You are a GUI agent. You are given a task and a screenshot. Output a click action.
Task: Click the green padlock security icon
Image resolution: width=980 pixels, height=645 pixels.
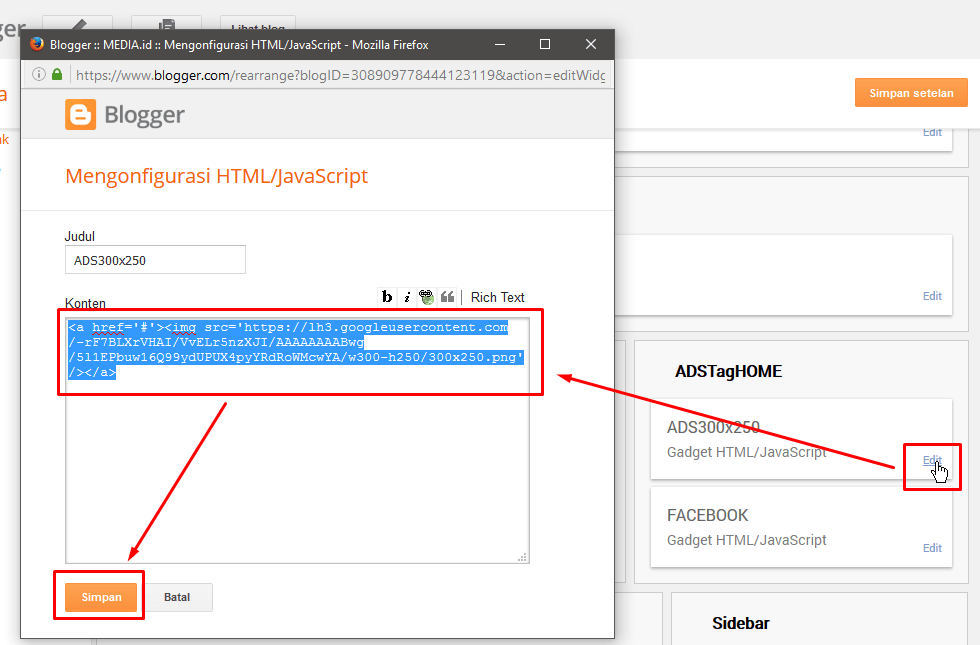coord(57,74)
